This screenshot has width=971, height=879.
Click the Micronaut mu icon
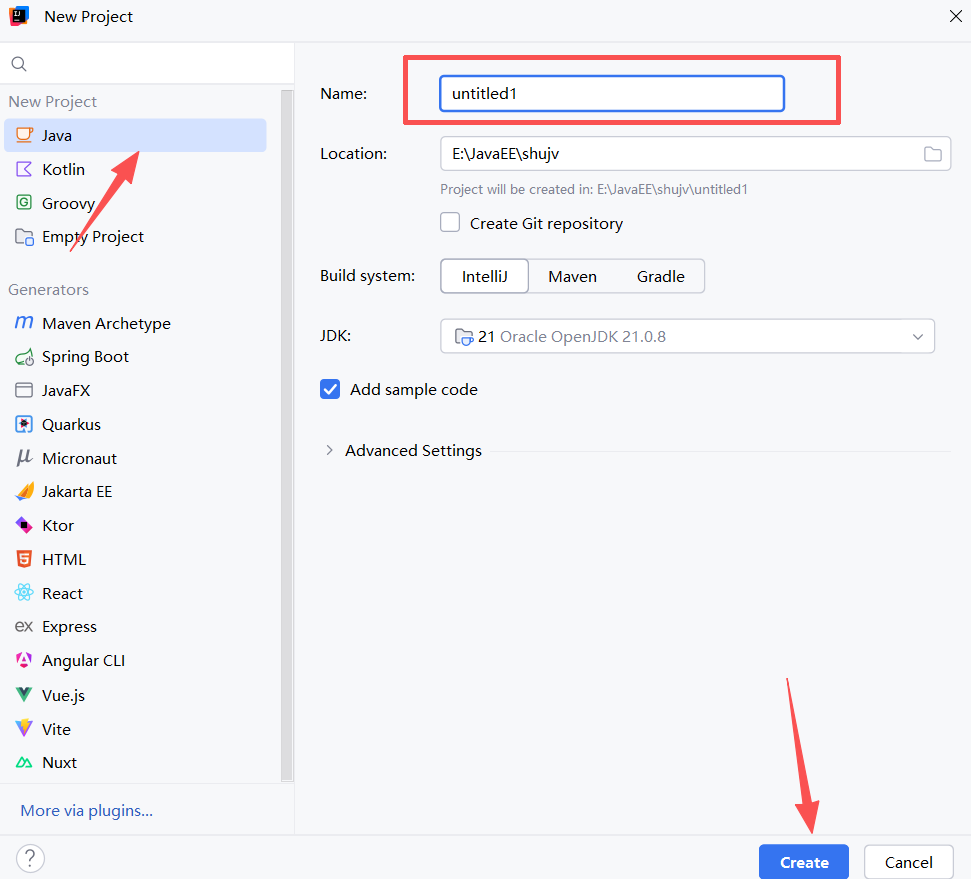pos(24,458)
